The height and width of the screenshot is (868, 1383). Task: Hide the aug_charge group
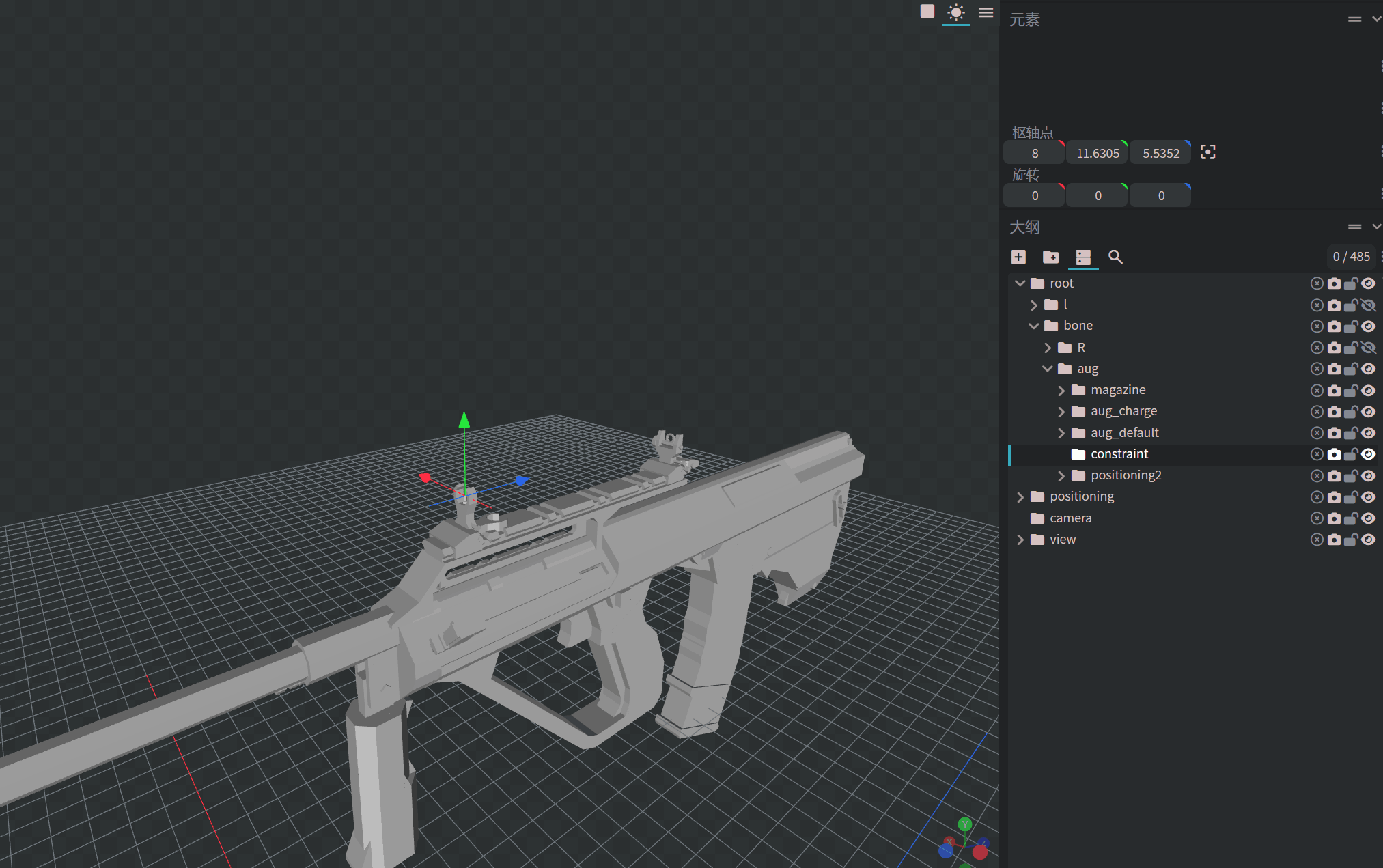tap(1368, 412)
